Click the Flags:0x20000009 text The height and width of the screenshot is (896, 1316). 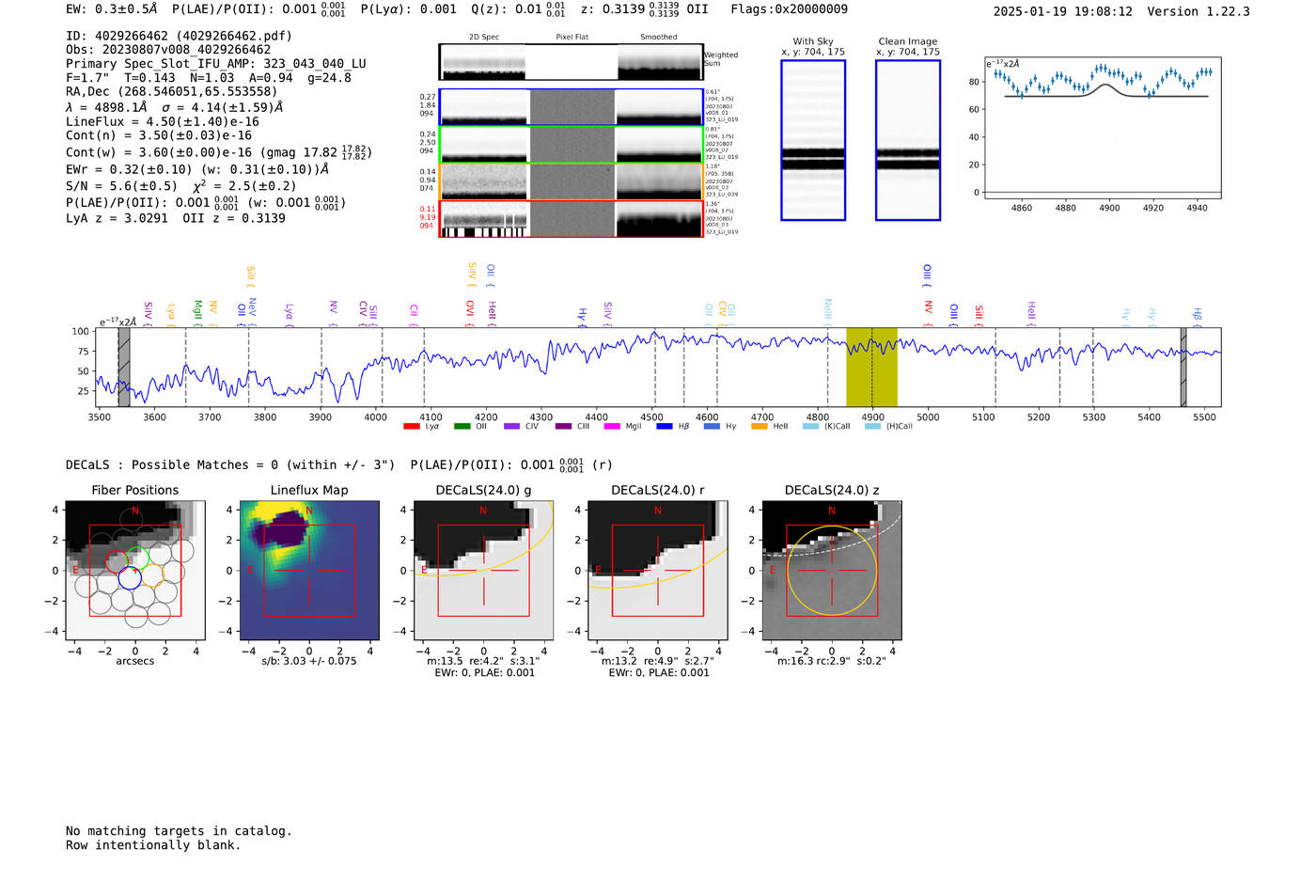click(789, 9)
